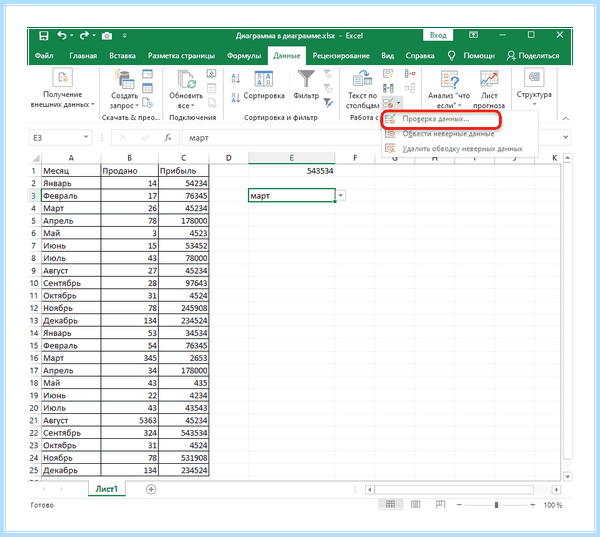Open the Файл tab
The height and width of the screenshot is (537, 600).
(44, 56)
